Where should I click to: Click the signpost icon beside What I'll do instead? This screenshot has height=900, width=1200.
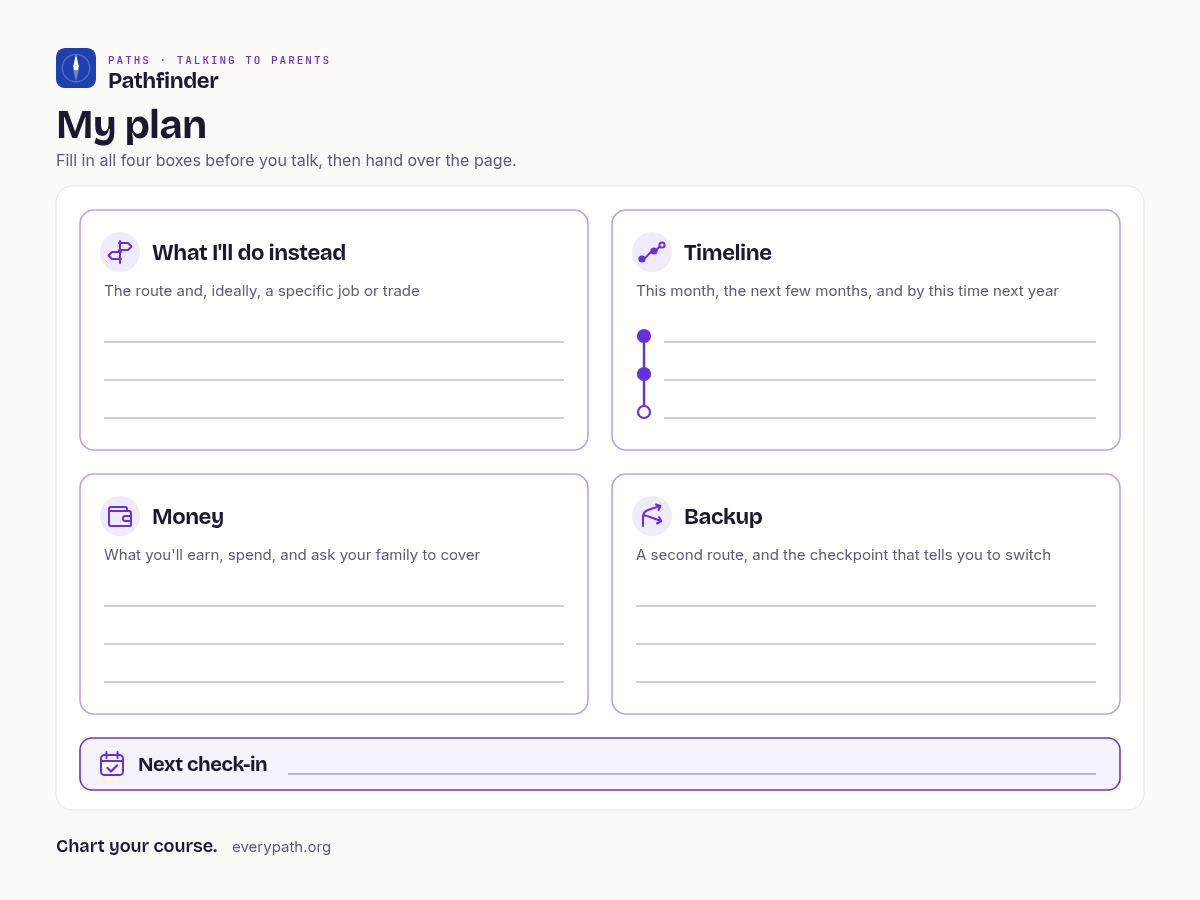120,252
